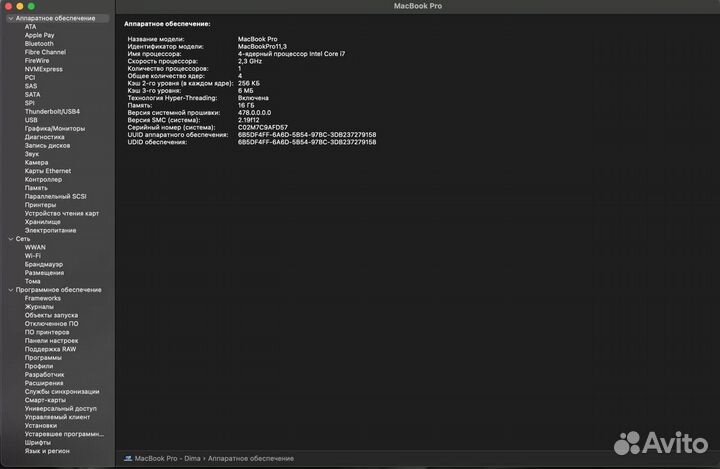Open ПО принтеров entry
This screenshot has width=720, height=469.
[x=47, y=333]
